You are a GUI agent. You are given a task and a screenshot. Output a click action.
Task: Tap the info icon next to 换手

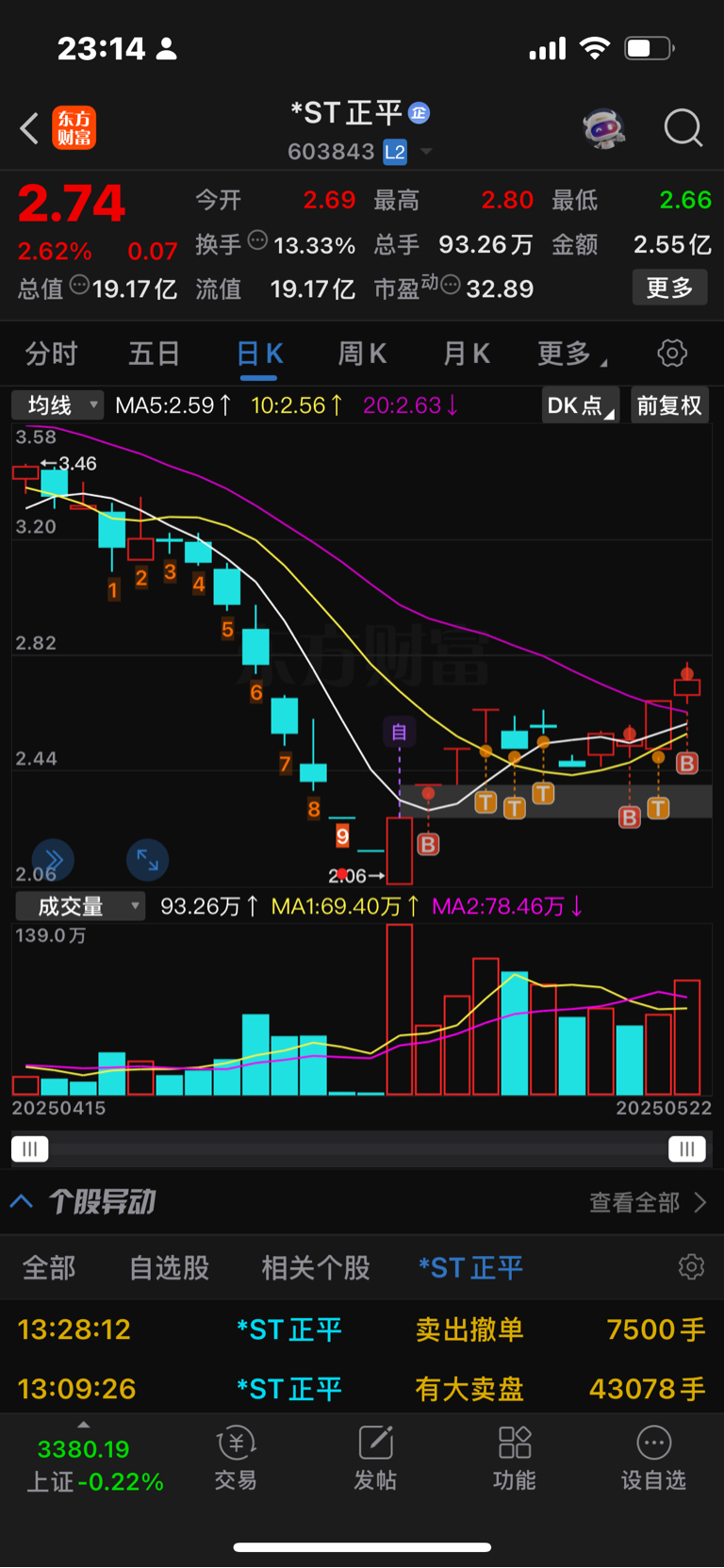coord(257,241)
